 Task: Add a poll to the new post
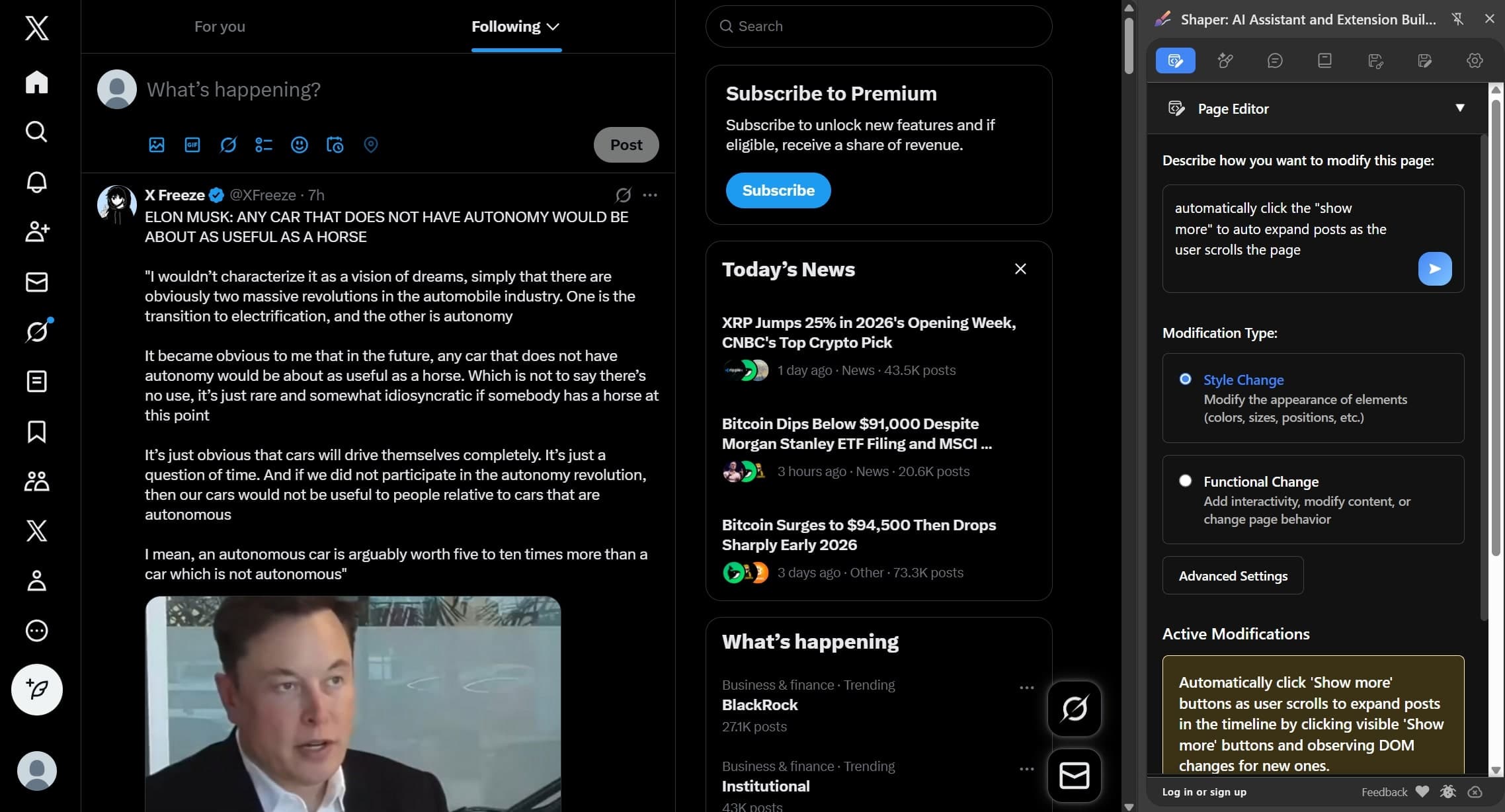(264, 144)
